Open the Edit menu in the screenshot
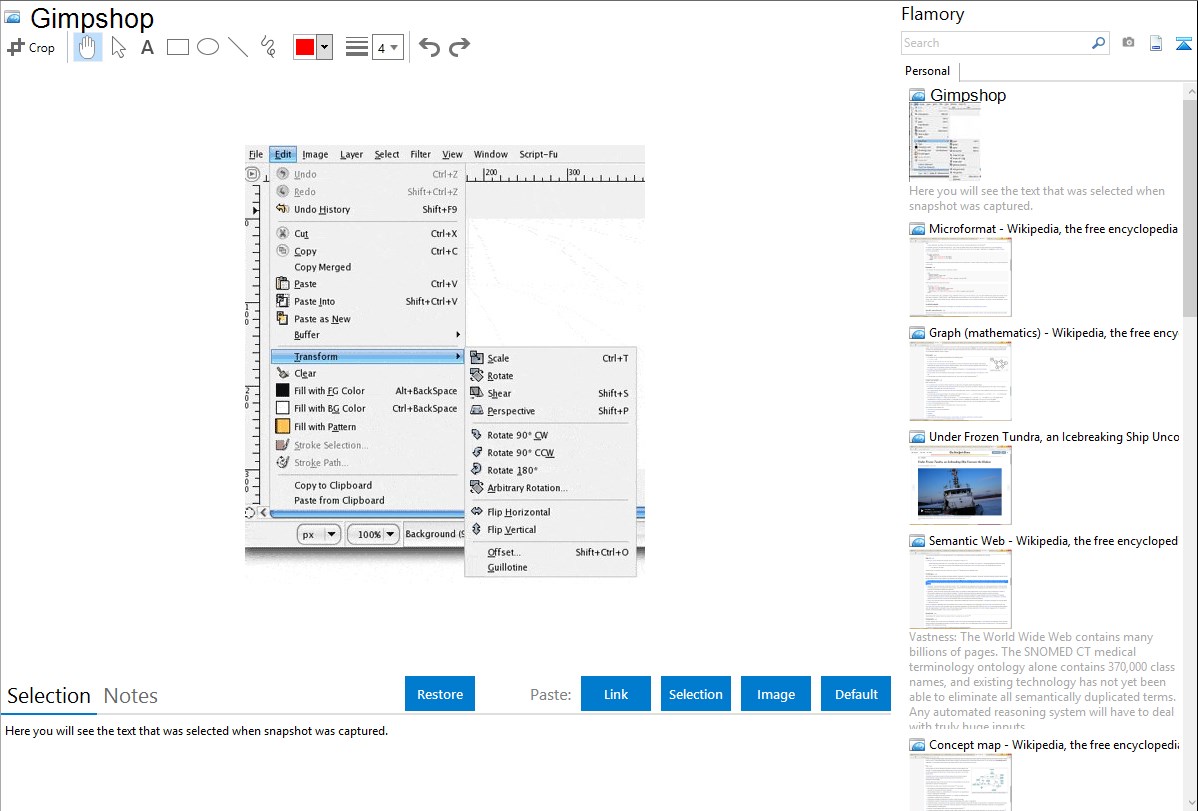 click(283, 154)
